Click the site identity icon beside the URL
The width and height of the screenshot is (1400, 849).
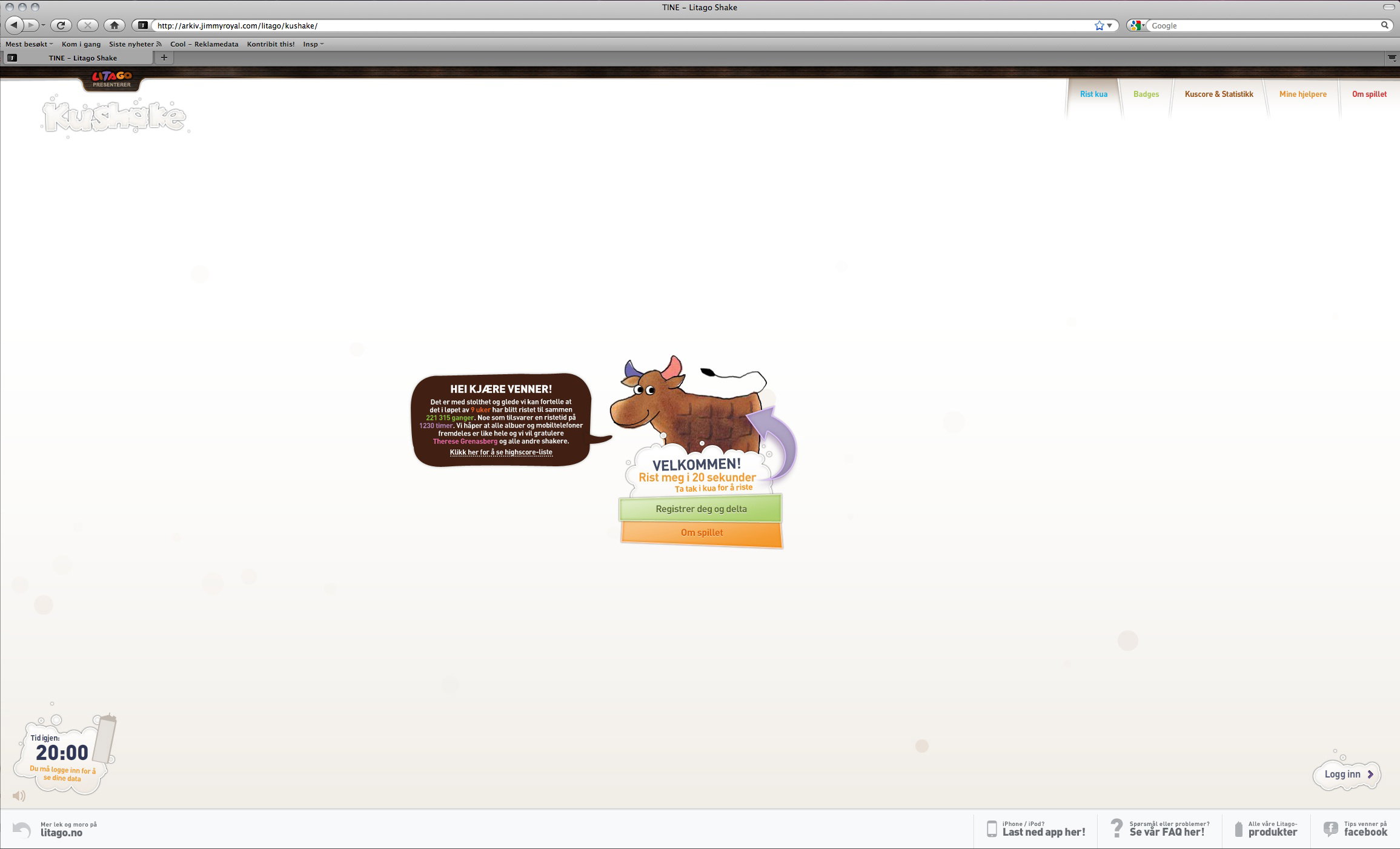point(143,25)
